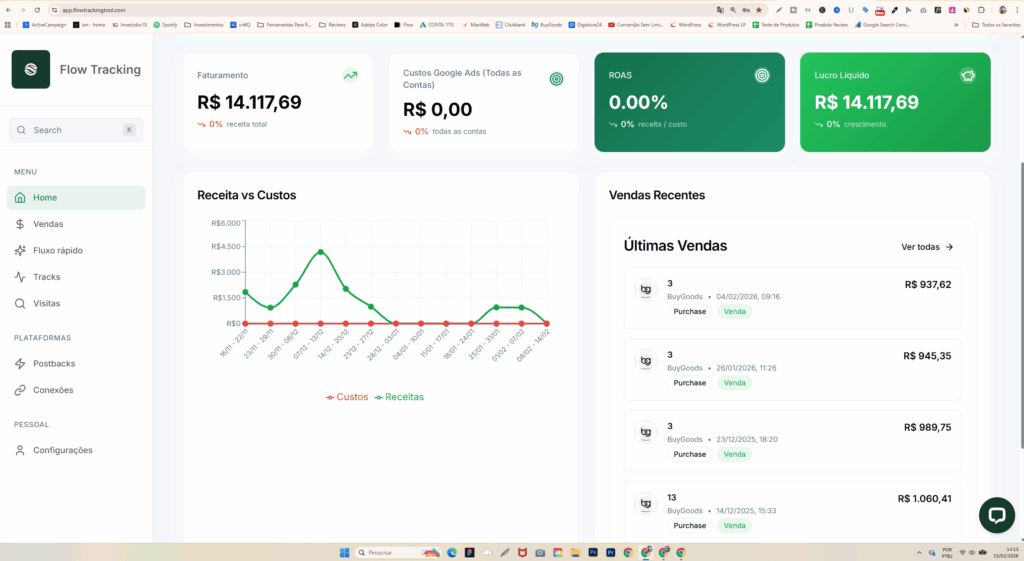Click the browser back arrow
The width and height of the screenshot is (1024, 561).
pos(8,10)
